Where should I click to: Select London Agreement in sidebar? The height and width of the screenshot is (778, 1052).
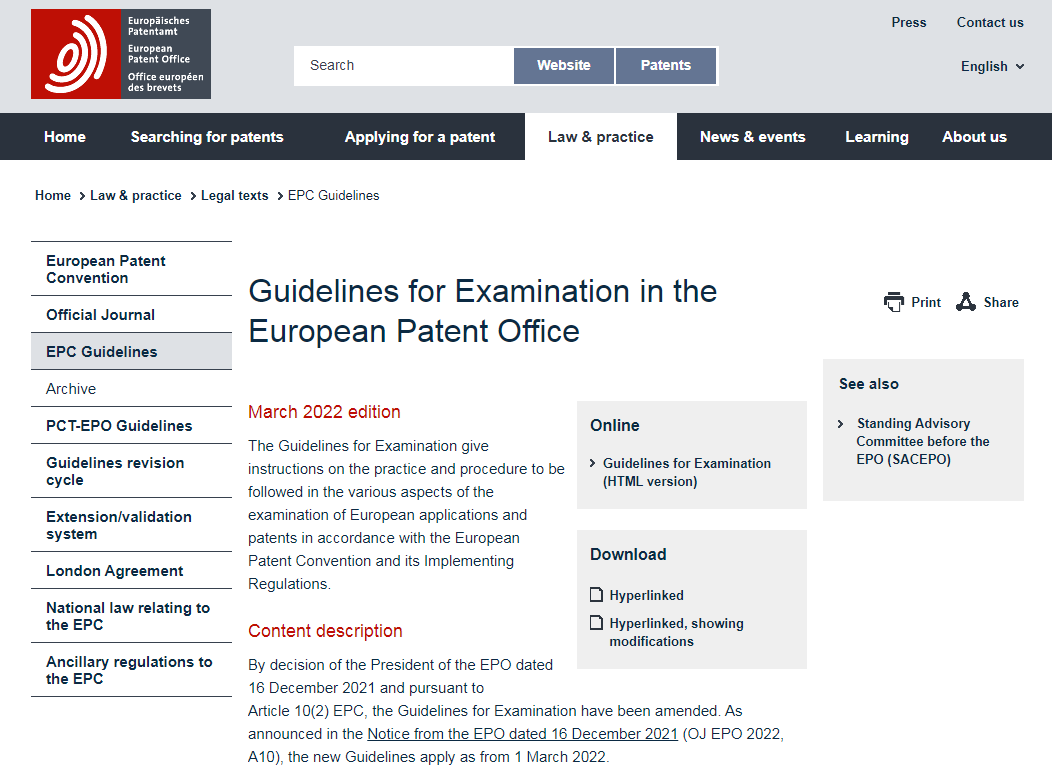(114, 571)
